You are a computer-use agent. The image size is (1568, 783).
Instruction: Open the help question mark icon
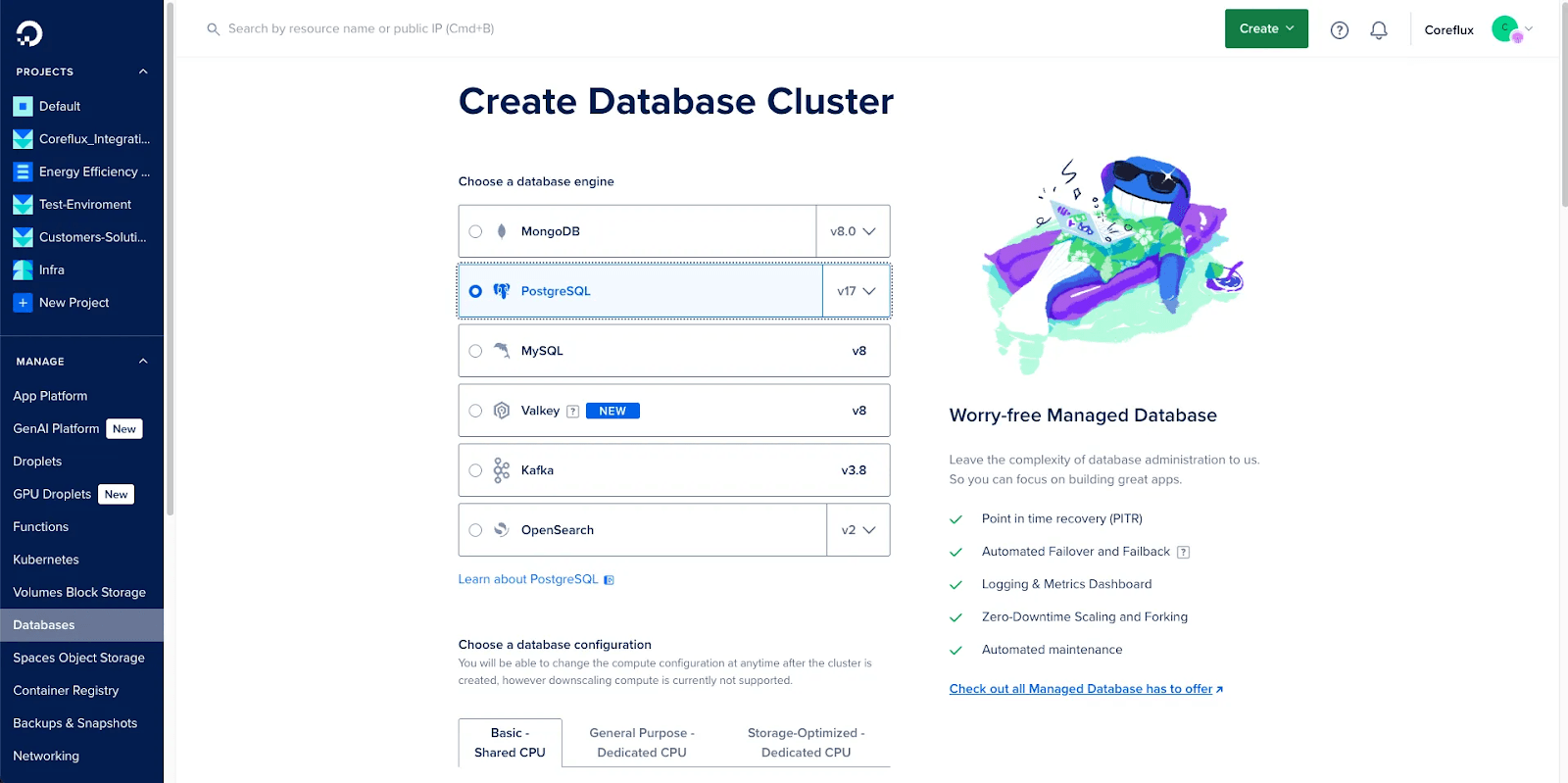1339,30
